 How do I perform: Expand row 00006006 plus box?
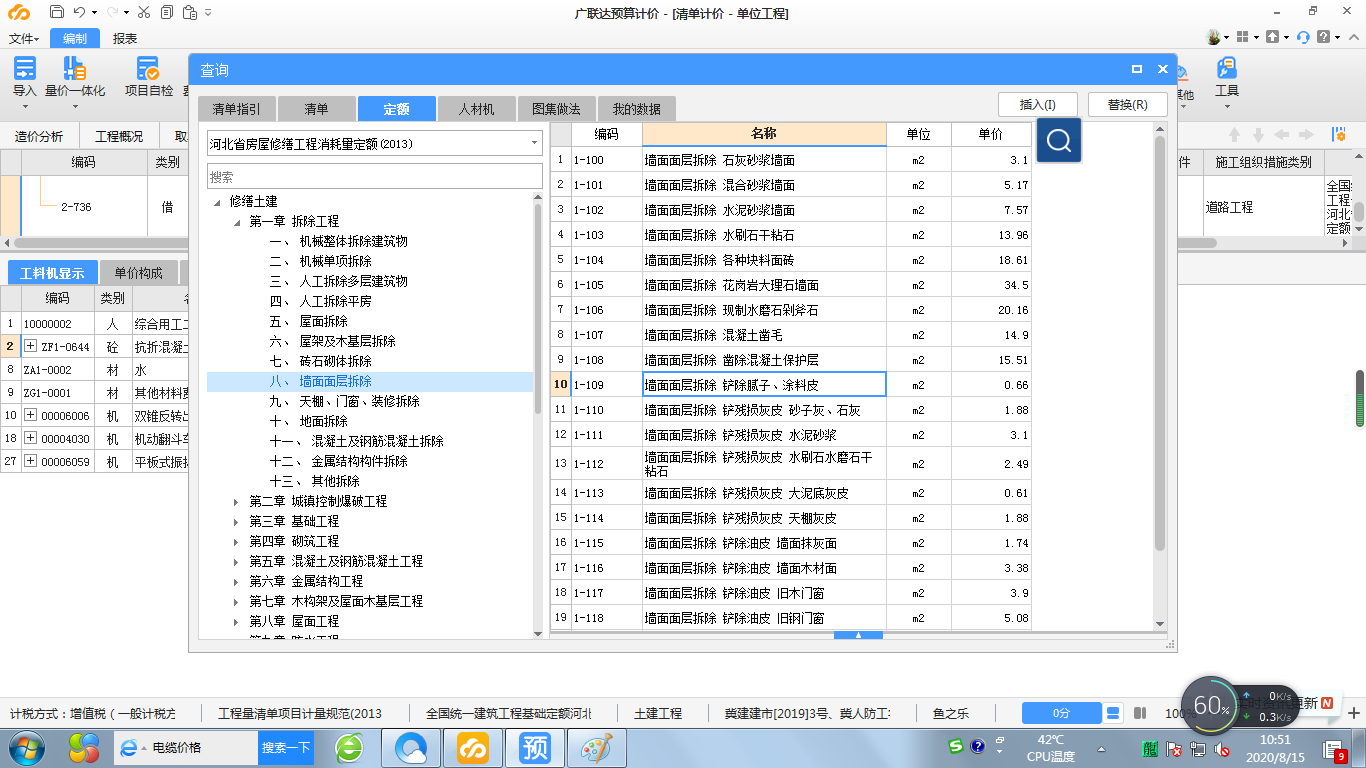click(31, 415)
